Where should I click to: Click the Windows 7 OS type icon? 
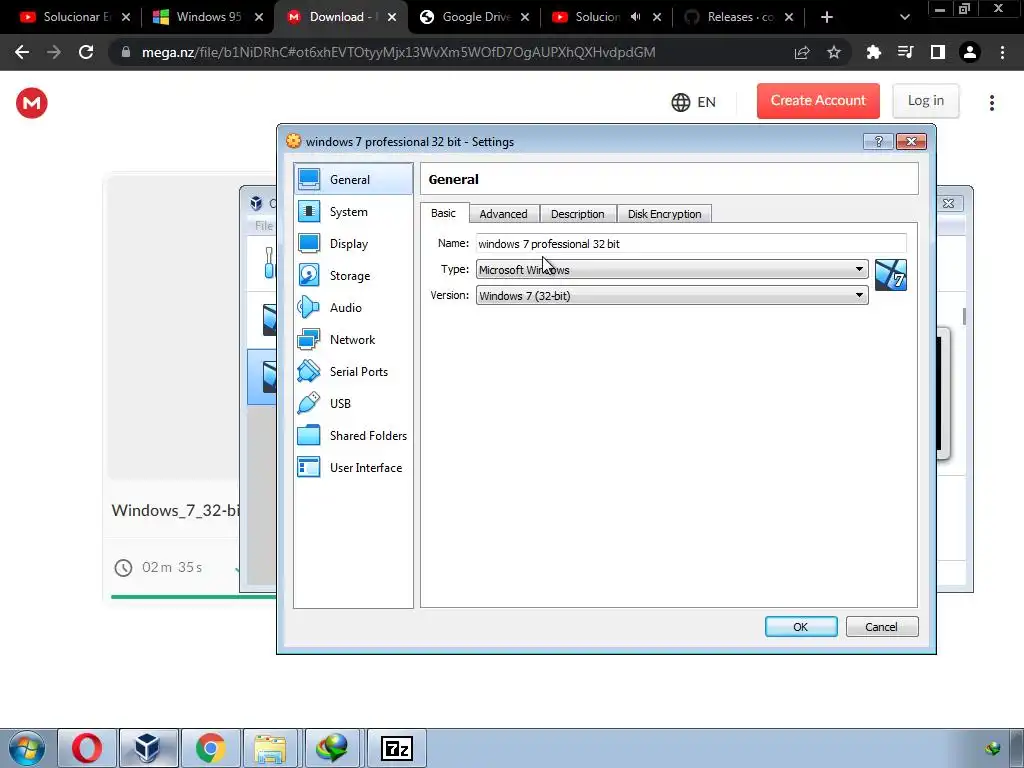pyautogui.click(x=891, y=275)
